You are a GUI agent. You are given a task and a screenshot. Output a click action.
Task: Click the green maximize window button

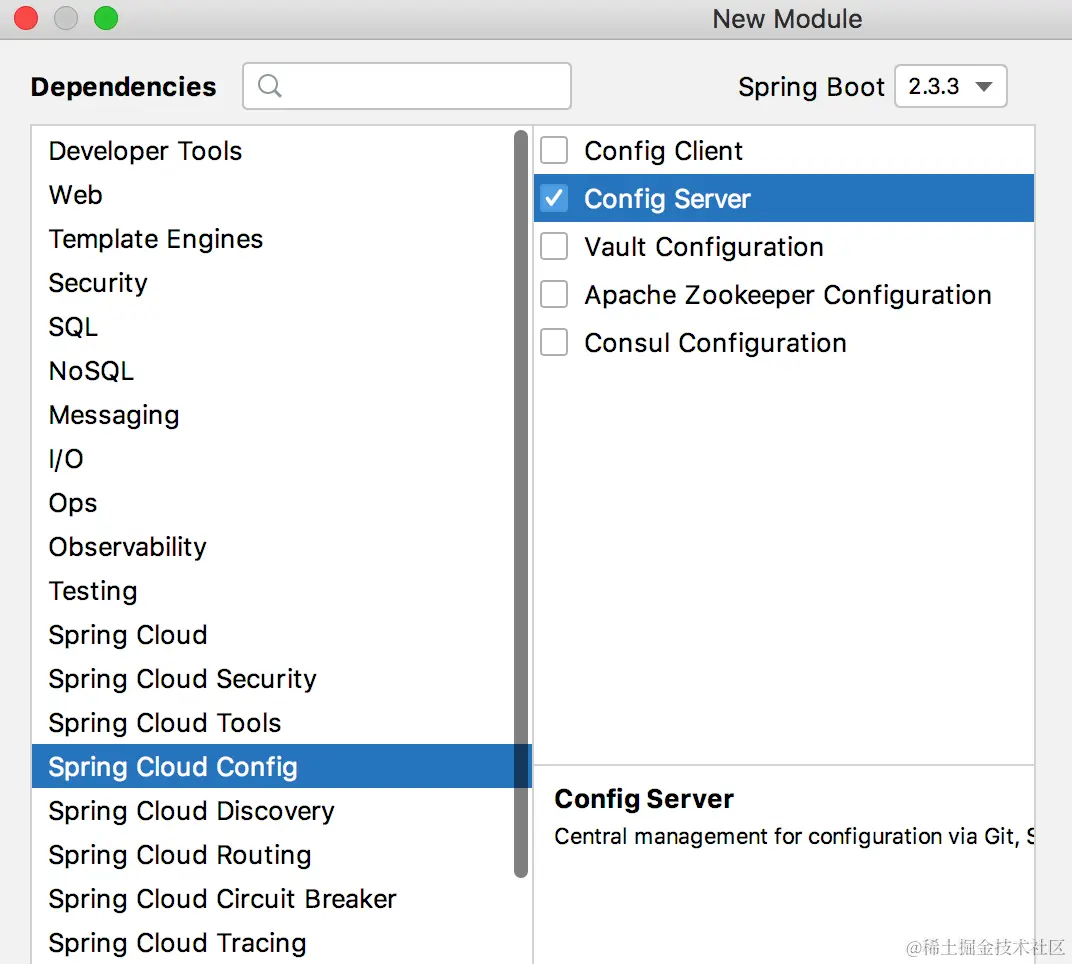click(x=106, y=18)
